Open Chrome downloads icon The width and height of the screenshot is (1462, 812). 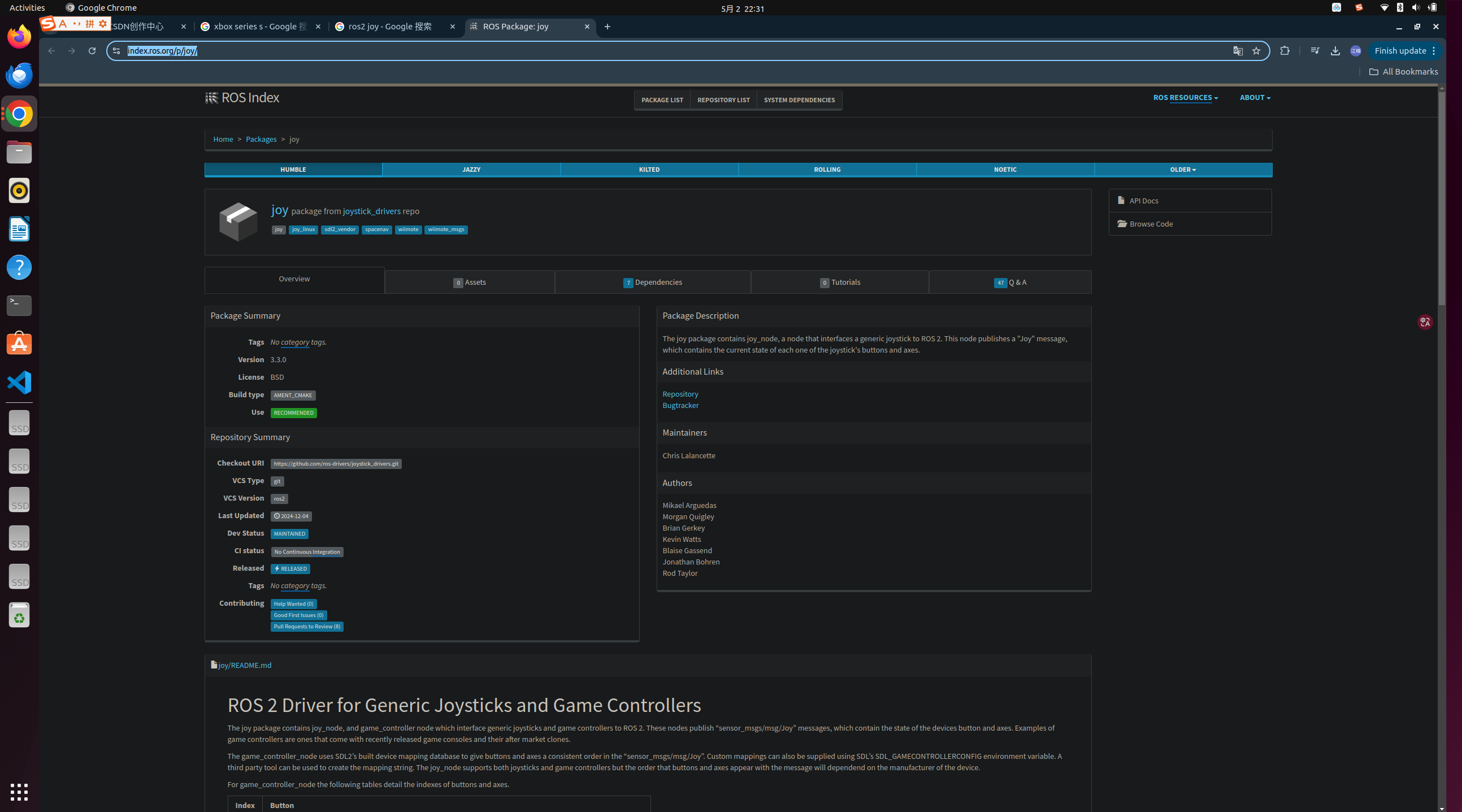tap(1335, 51)
